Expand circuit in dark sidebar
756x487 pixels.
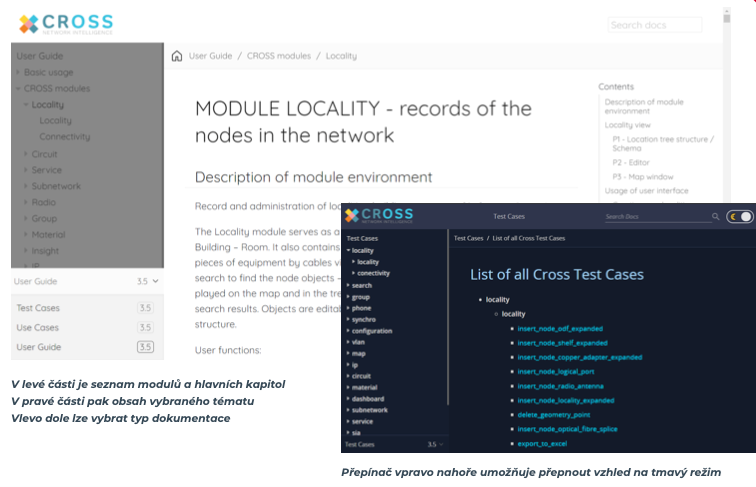(x=348, y=376)
